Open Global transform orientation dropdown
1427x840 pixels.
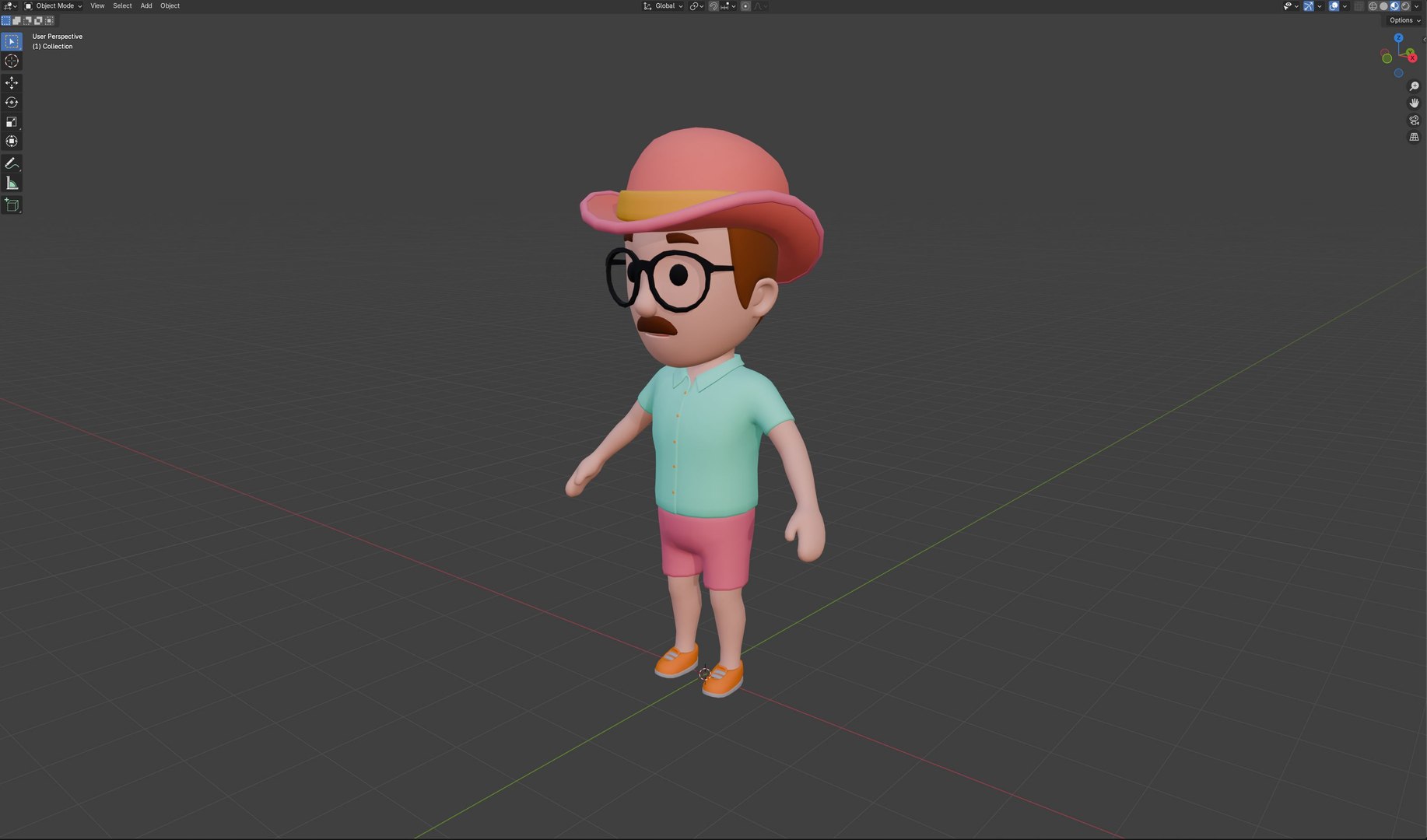click(663, 6)
